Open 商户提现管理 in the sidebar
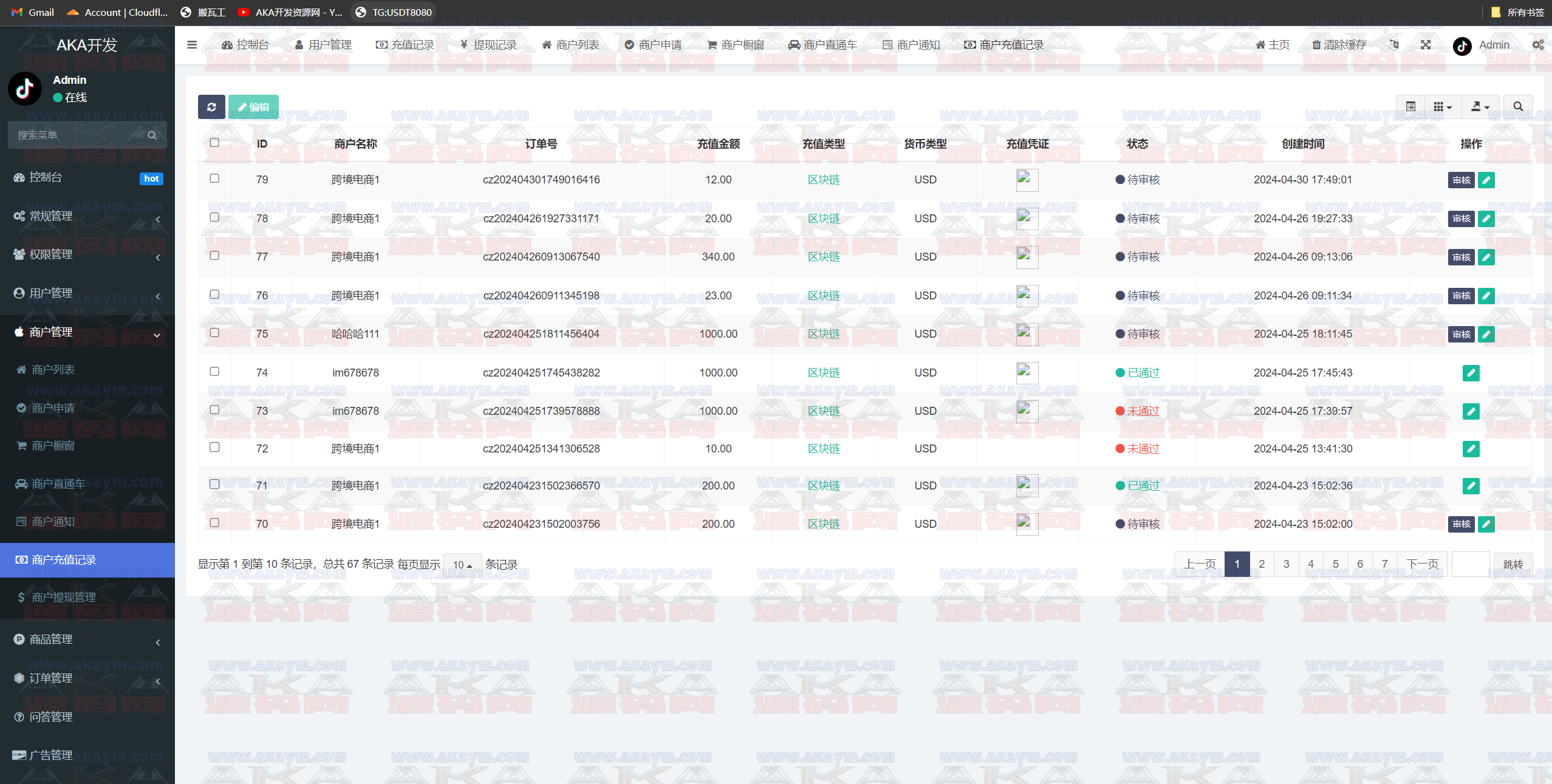1552x784 pixels. (64, 598)
